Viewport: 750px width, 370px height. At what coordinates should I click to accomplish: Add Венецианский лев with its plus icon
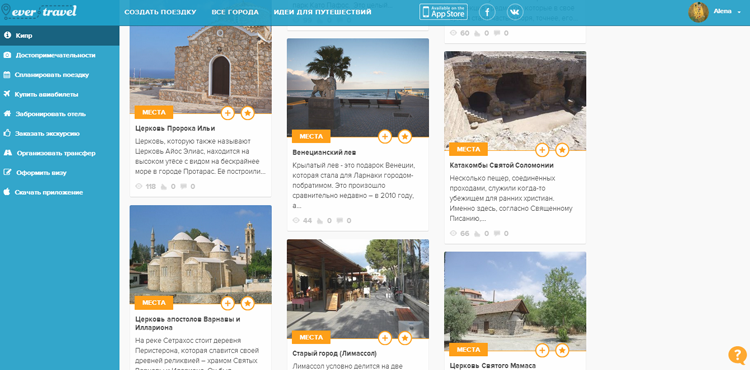(385, 136)
